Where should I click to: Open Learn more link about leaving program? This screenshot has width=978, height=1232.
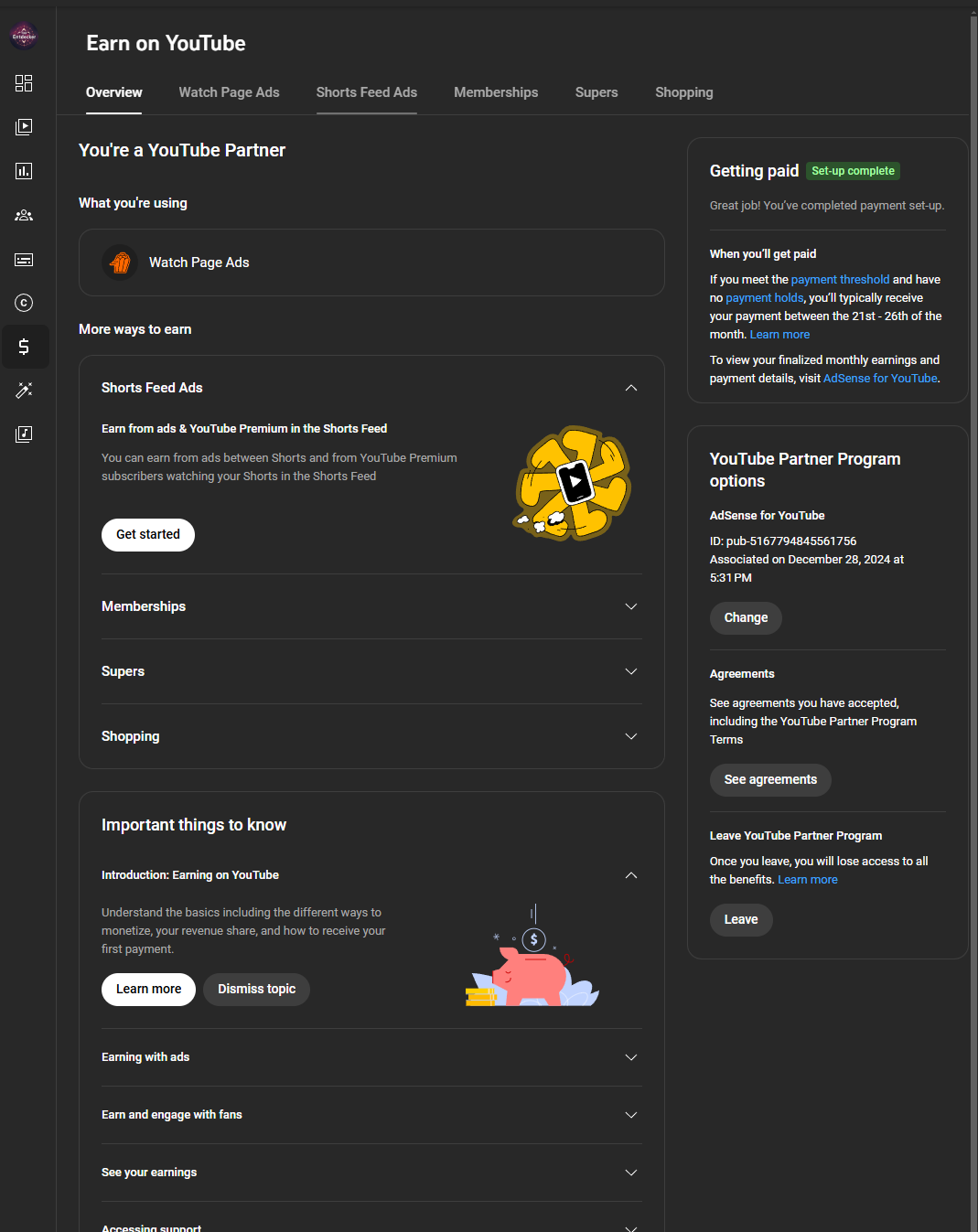[x=808, y=880]
